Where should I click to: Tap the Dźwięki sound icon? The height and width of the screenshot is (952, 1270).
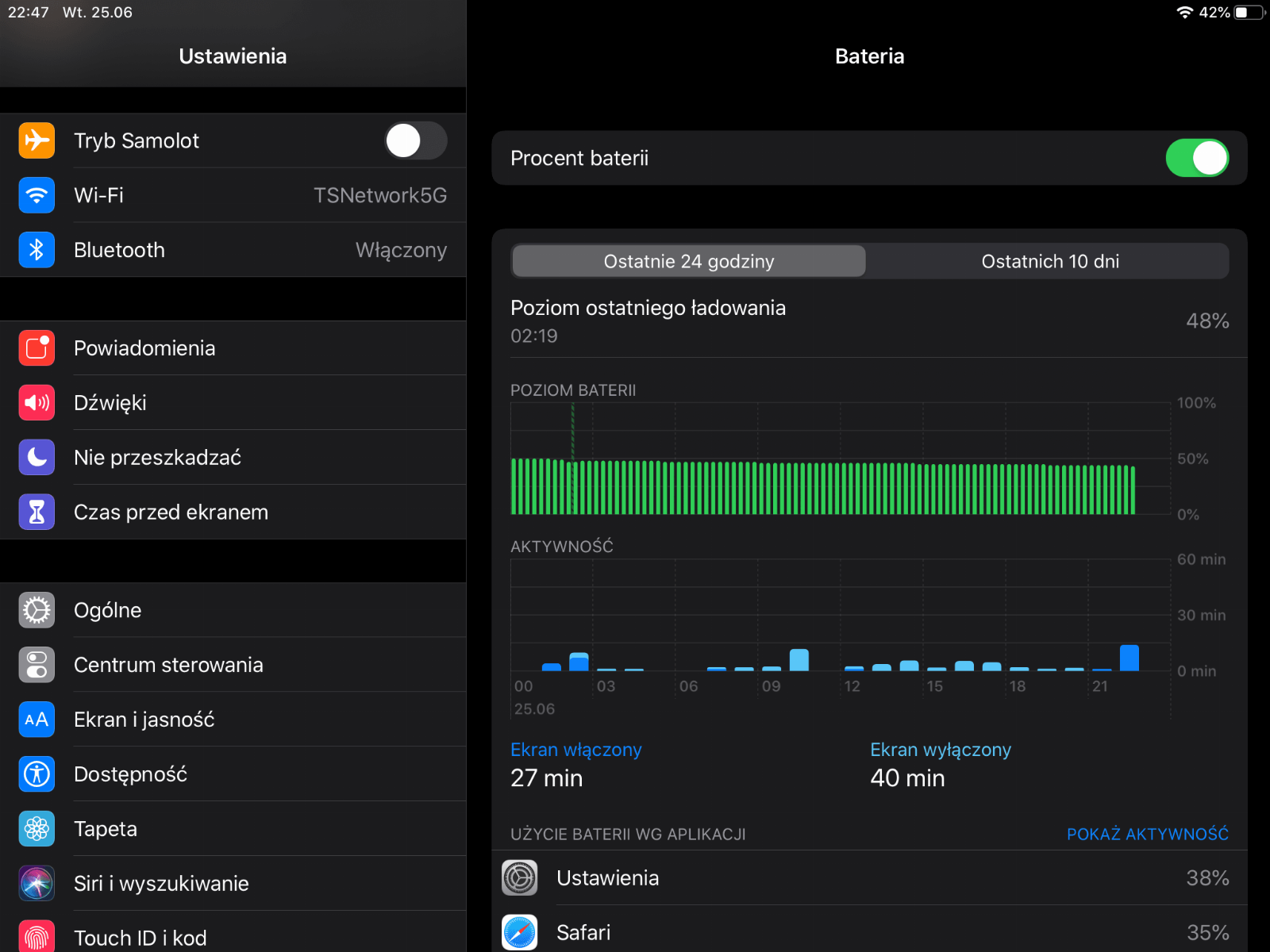pos(37,403)
